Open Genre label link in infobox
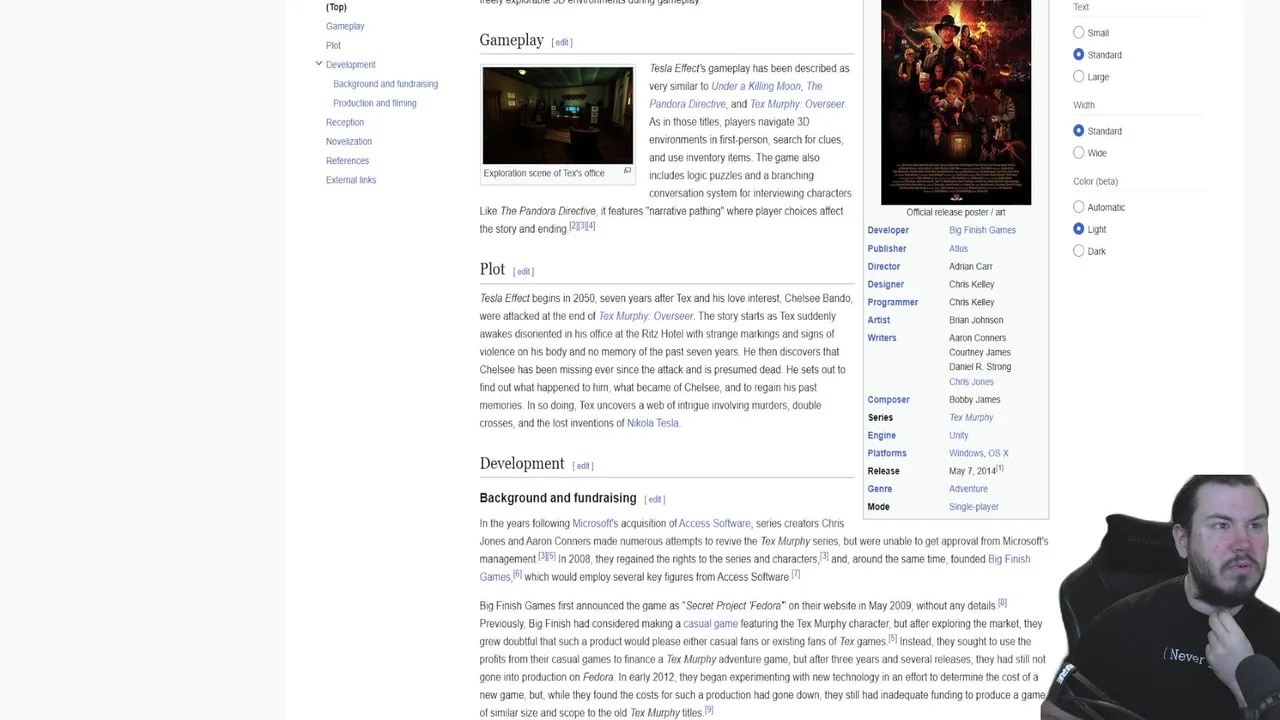The height and width of the screenshot is (720, 1280). 880,489
